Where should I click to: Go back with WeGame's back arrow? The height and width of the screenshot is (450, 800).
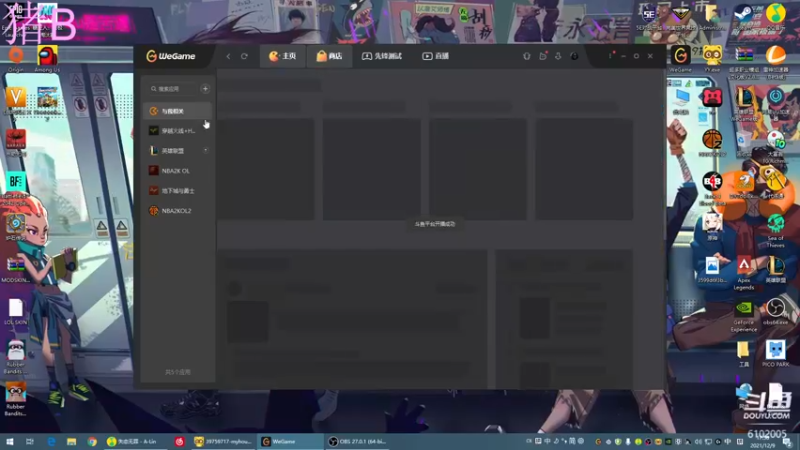coord(228,56)
